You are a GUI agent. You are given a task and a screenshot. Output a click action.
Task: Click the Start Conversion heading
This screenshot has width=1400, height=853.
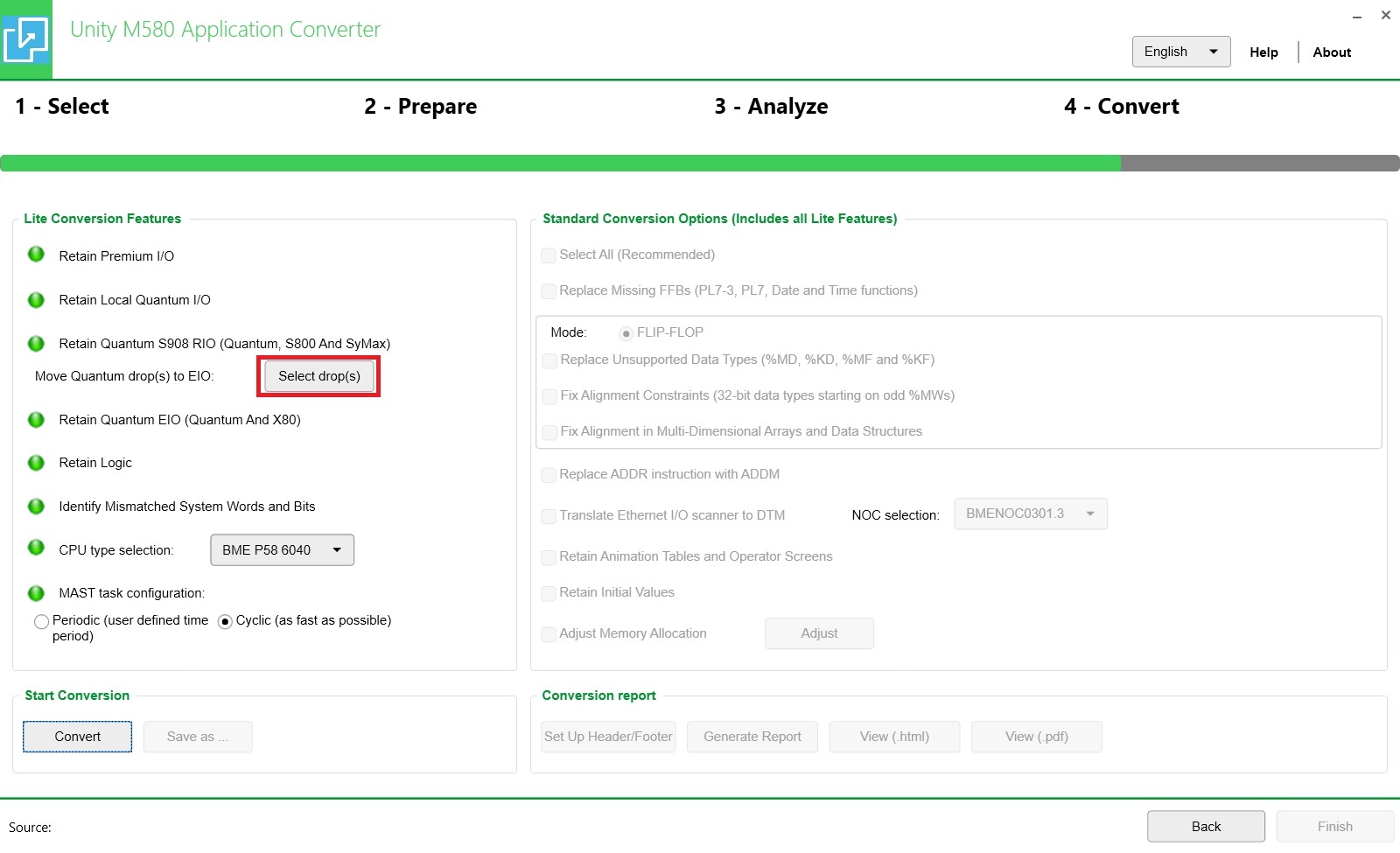(77, 696)
